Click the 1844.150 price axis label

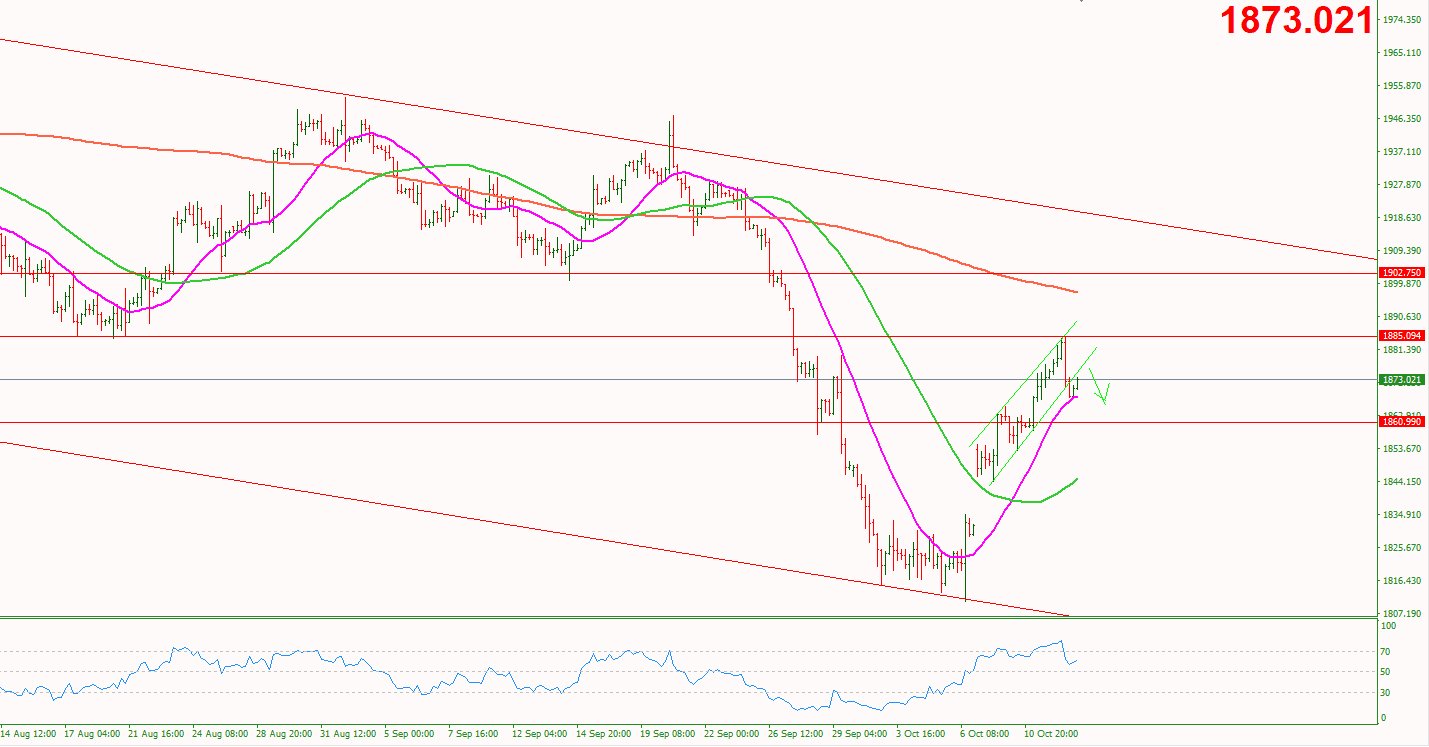coord(1402,482)
